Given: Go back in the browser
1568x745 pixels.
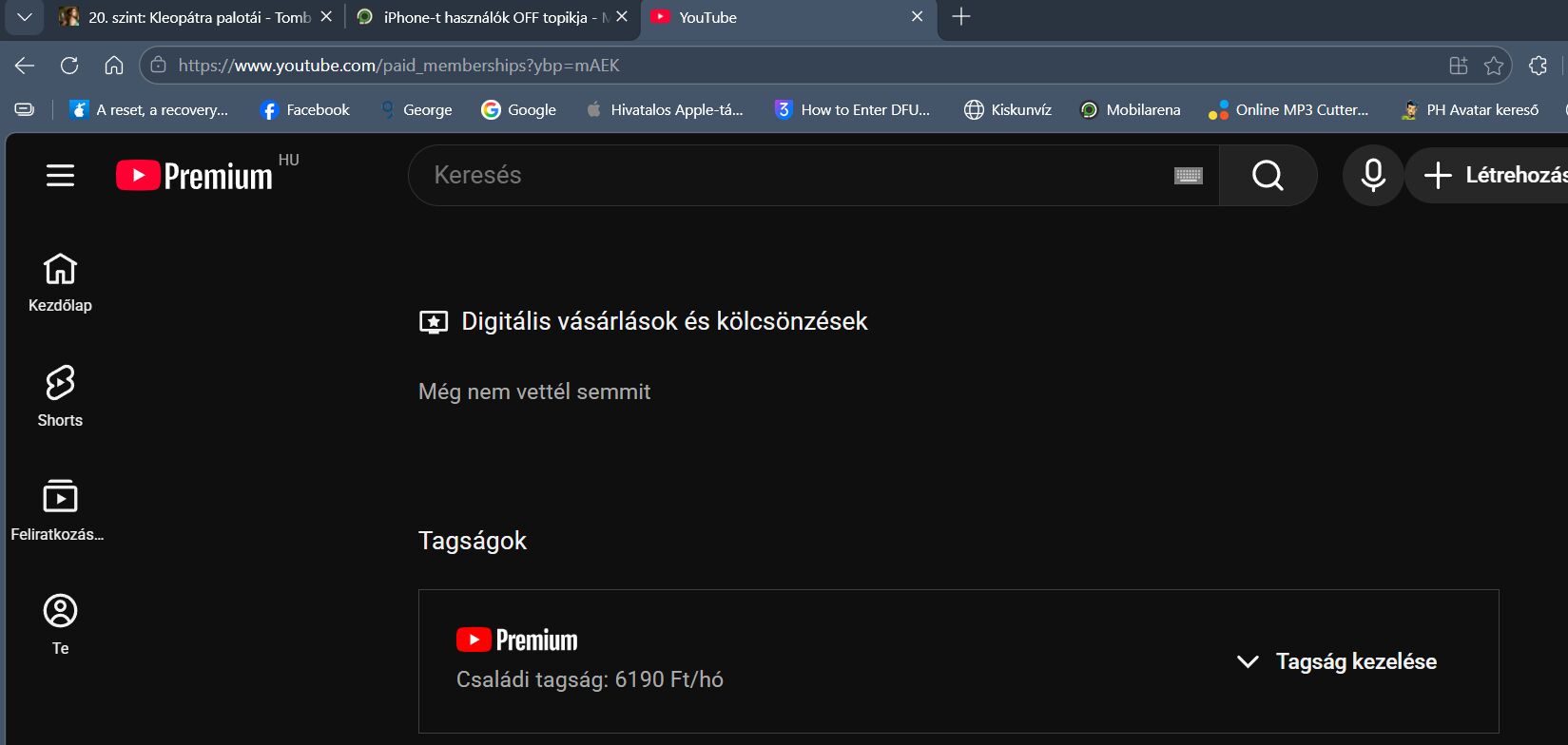Looking at the screenshot, I should pos(25,66).
